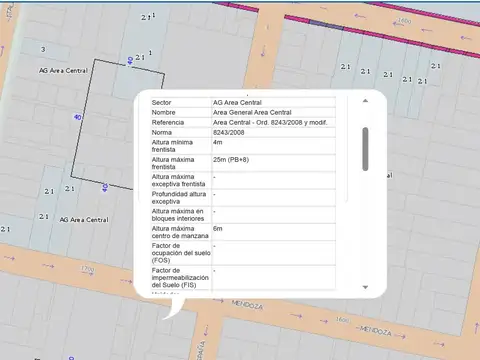Click 'Altura máxima centro de manzana' label
Viewport: 480px width, 360px height.
click(x=180, y=232)
